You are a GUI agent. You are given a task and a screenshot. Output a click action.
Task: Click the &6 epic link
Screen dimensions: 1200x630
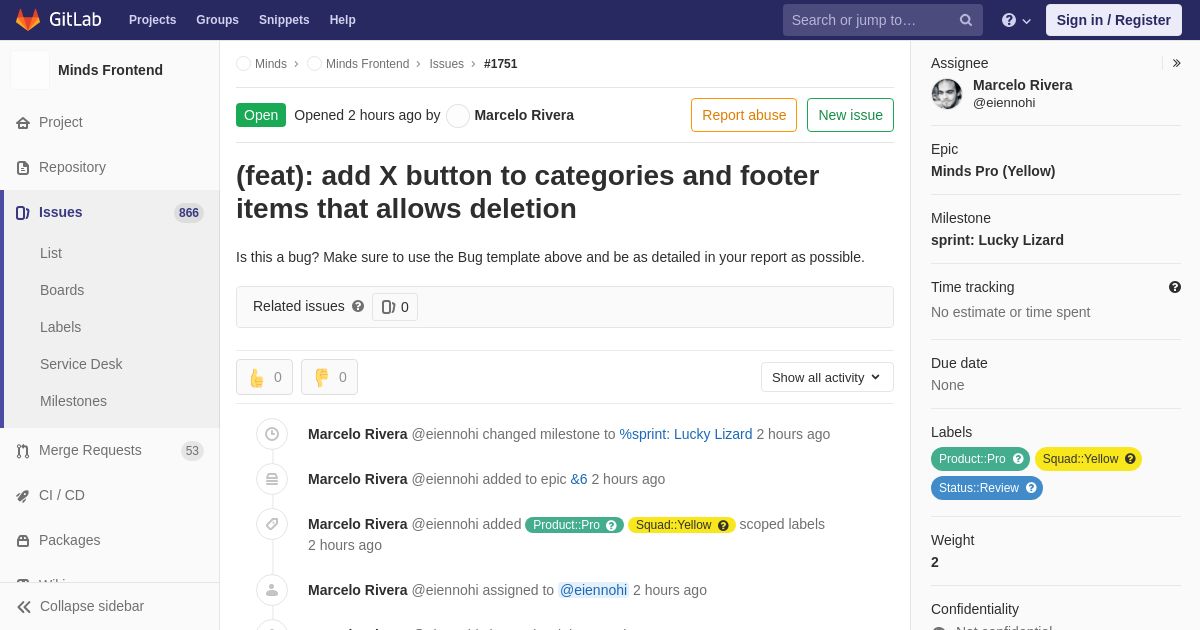pyautogui.click(x=579, y=479)
